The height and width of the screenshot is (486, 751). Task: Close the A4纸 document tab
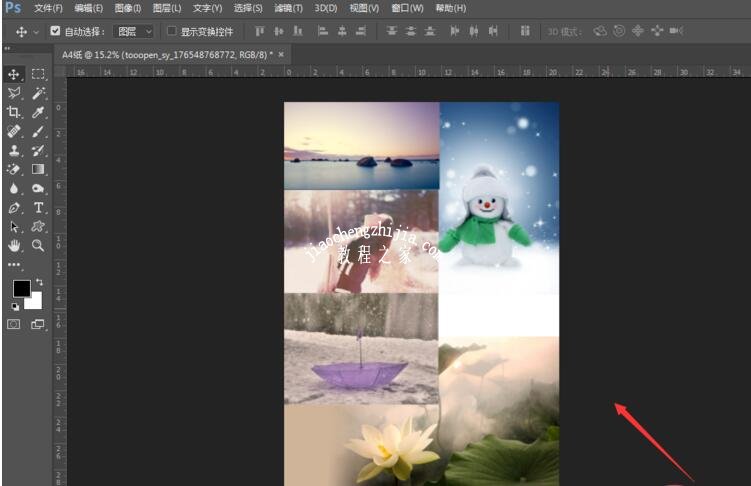280,54
